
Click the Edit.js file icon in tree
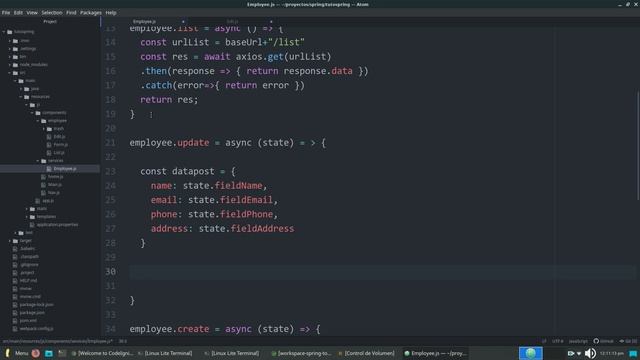[49, 137]
